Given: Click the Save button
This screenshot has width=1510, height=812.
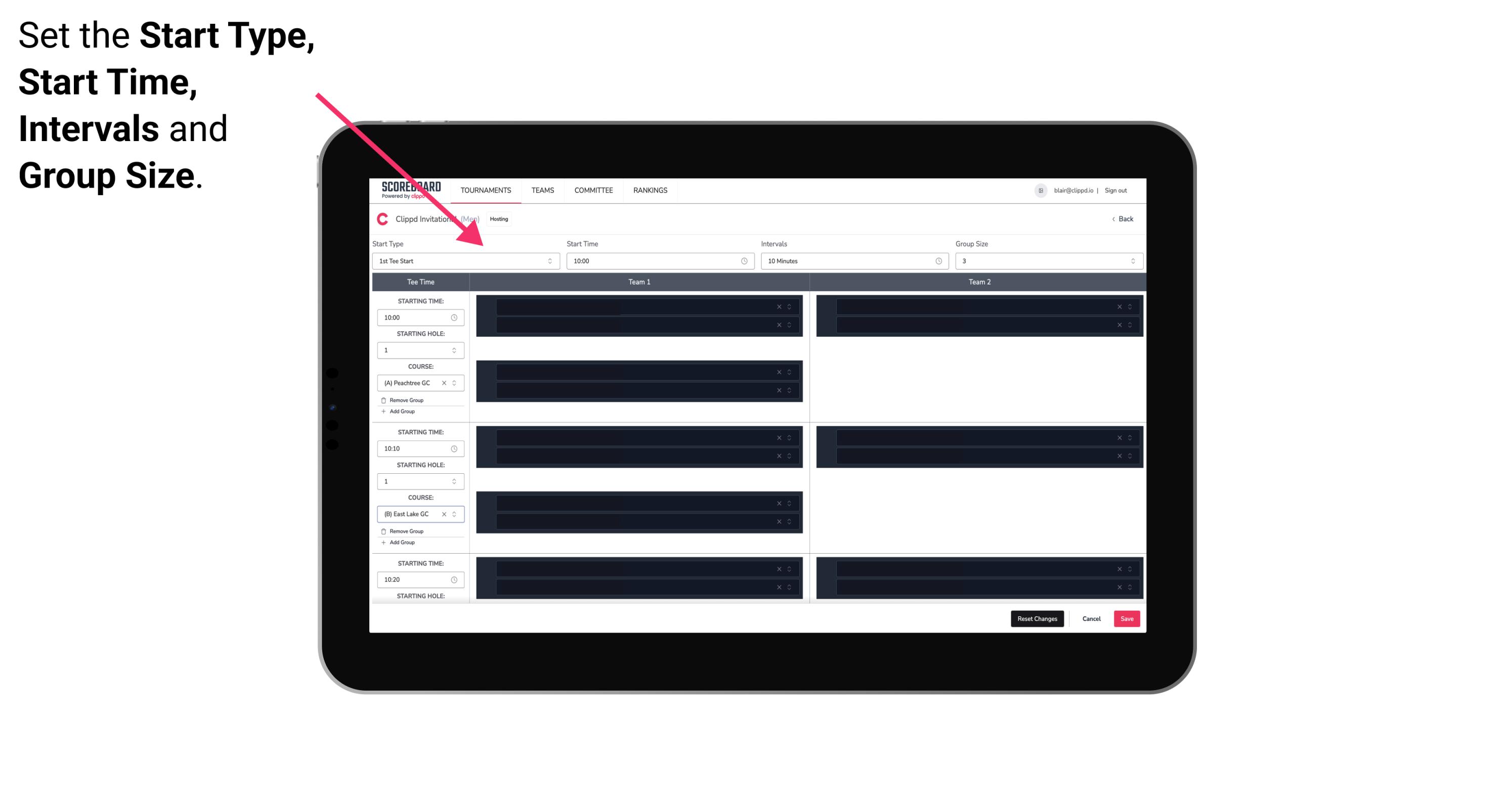Looking at the screenshot, I should click(1126, 618).
